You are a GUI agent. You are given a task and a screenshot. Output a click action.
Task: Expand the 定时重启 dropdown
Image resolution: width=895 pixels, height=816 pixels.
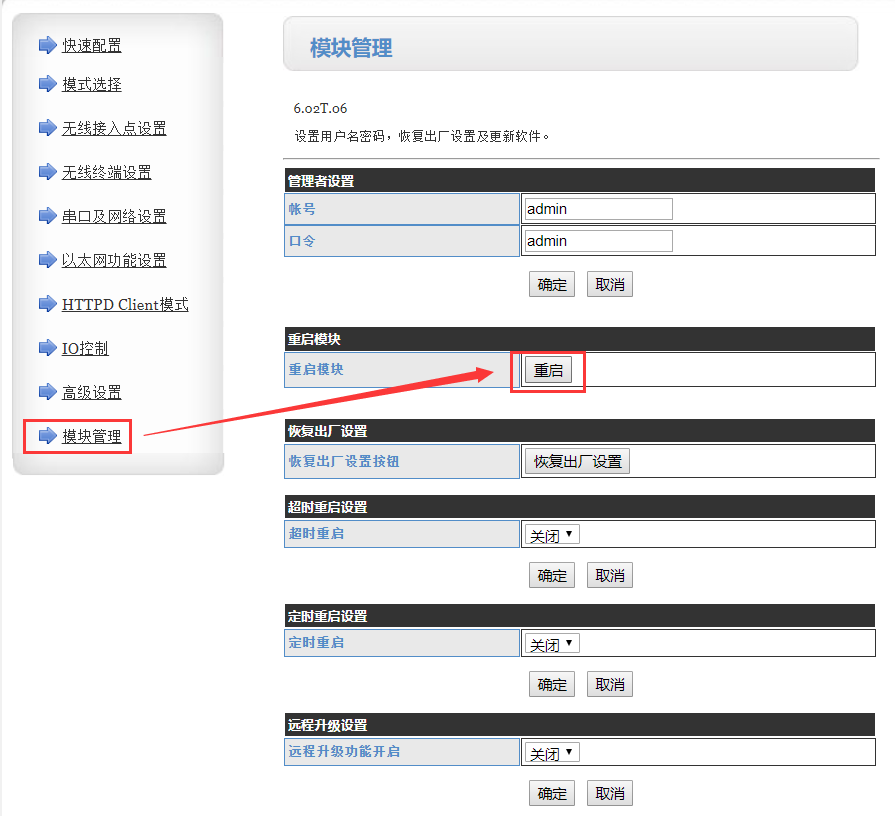[x=551, y=644]
